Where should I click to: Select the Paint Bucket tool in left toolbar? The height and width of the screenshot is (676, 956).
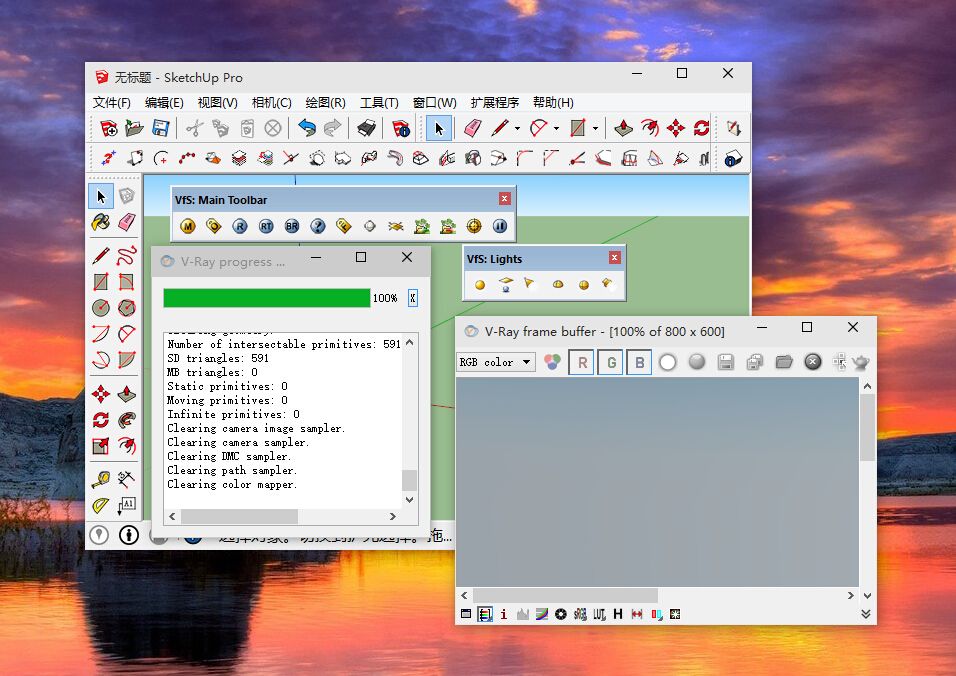pyautogui.click(x=101, y=222)
